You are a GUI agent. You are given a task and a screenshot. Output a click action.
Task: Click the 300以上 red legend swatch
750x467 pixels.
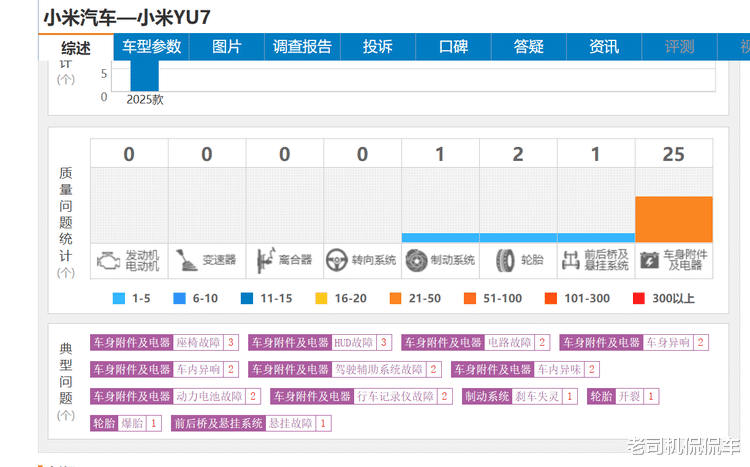(x=639, y=299)
